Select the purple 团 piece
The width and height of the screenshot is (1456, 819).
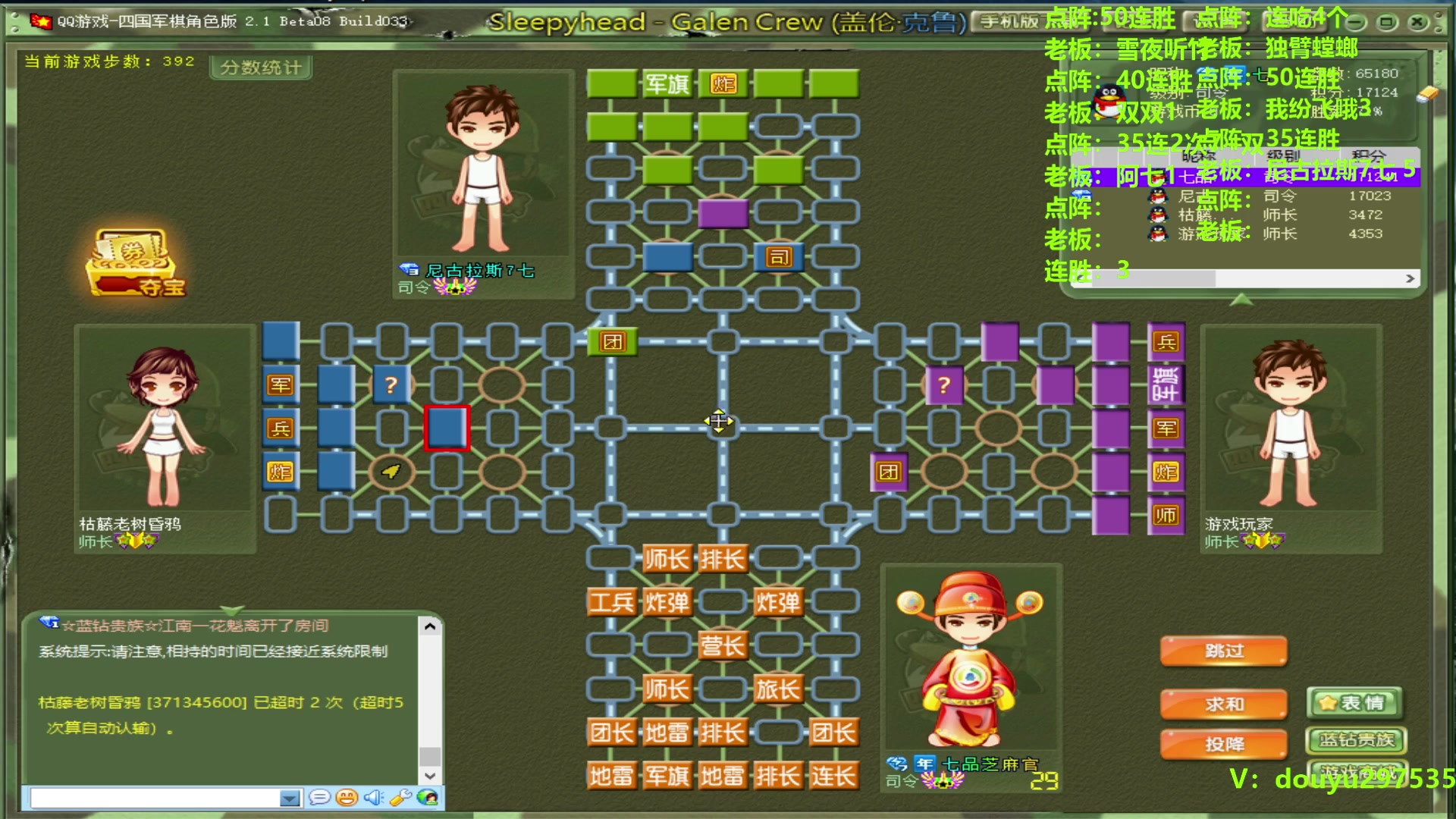pyautogui.click(x=889, y=472)
